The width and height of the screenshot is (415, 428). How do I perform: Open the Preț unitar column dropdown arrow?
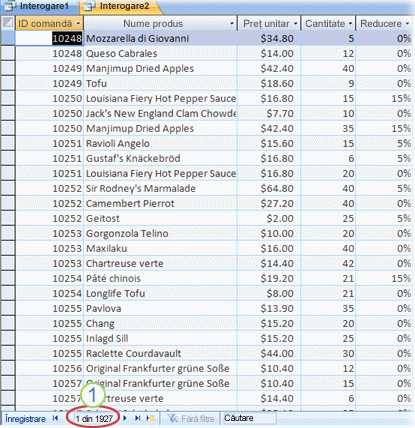coord(295,24)
